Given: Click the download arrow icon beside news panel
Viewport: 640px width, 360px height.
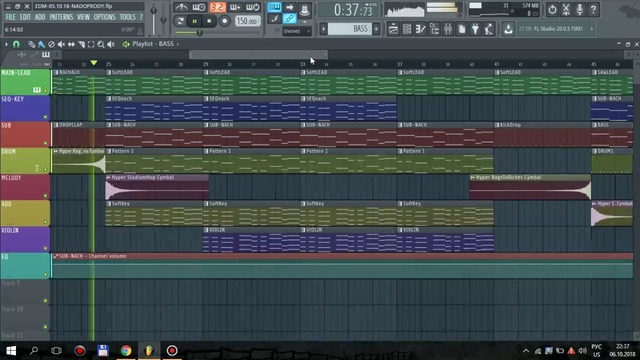Looking at the screenshot, I should click(x=508, y=29).
